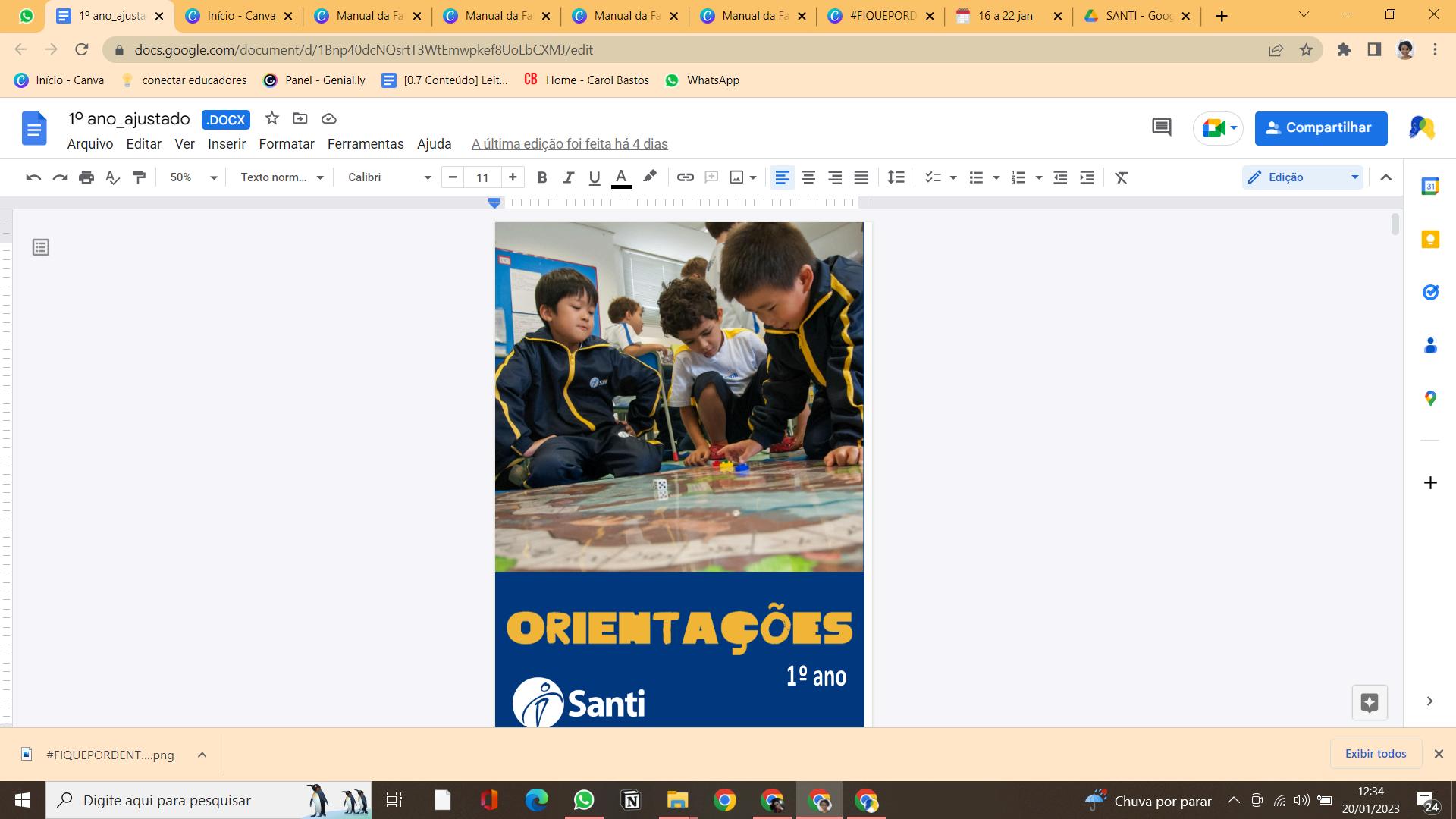1456x819 pixels.
Task: Open Google Keep side panel icon
Action: coord(1430,240)
